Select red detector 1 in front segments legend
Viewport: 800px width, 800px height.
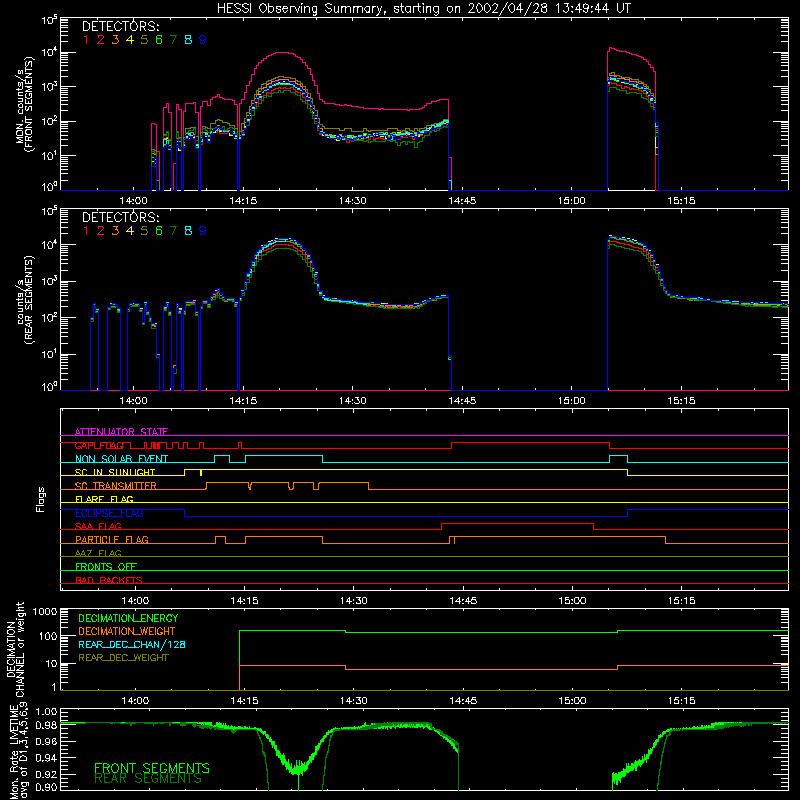coord(86,39)
